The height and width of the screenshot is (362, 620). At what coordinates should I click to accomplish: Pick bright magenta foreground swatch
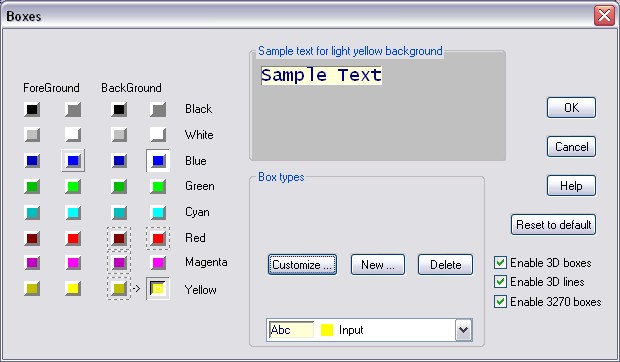coord(73,263)
